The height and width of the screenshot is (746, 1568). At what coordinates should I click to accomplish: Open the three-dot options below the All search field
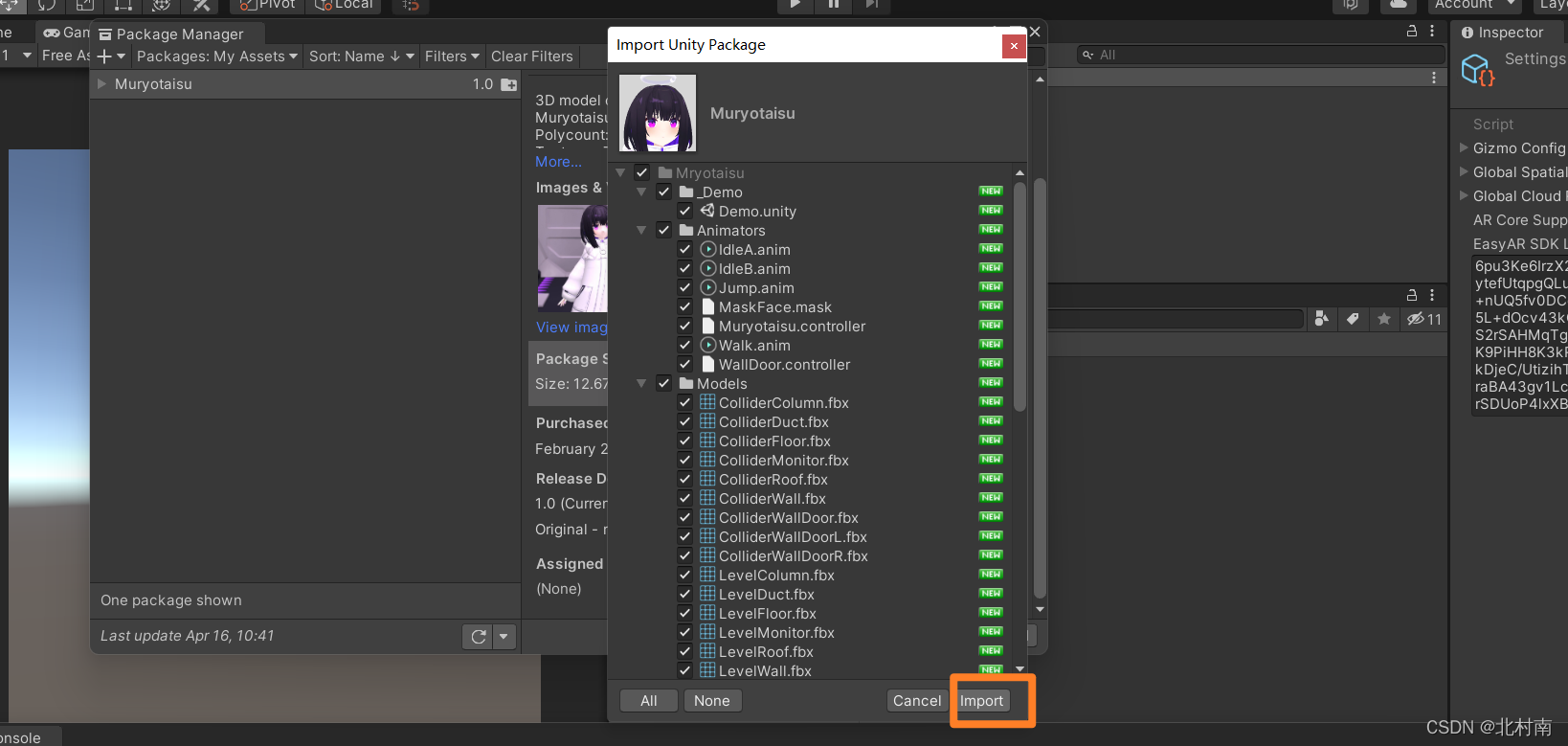[1433, 78]
